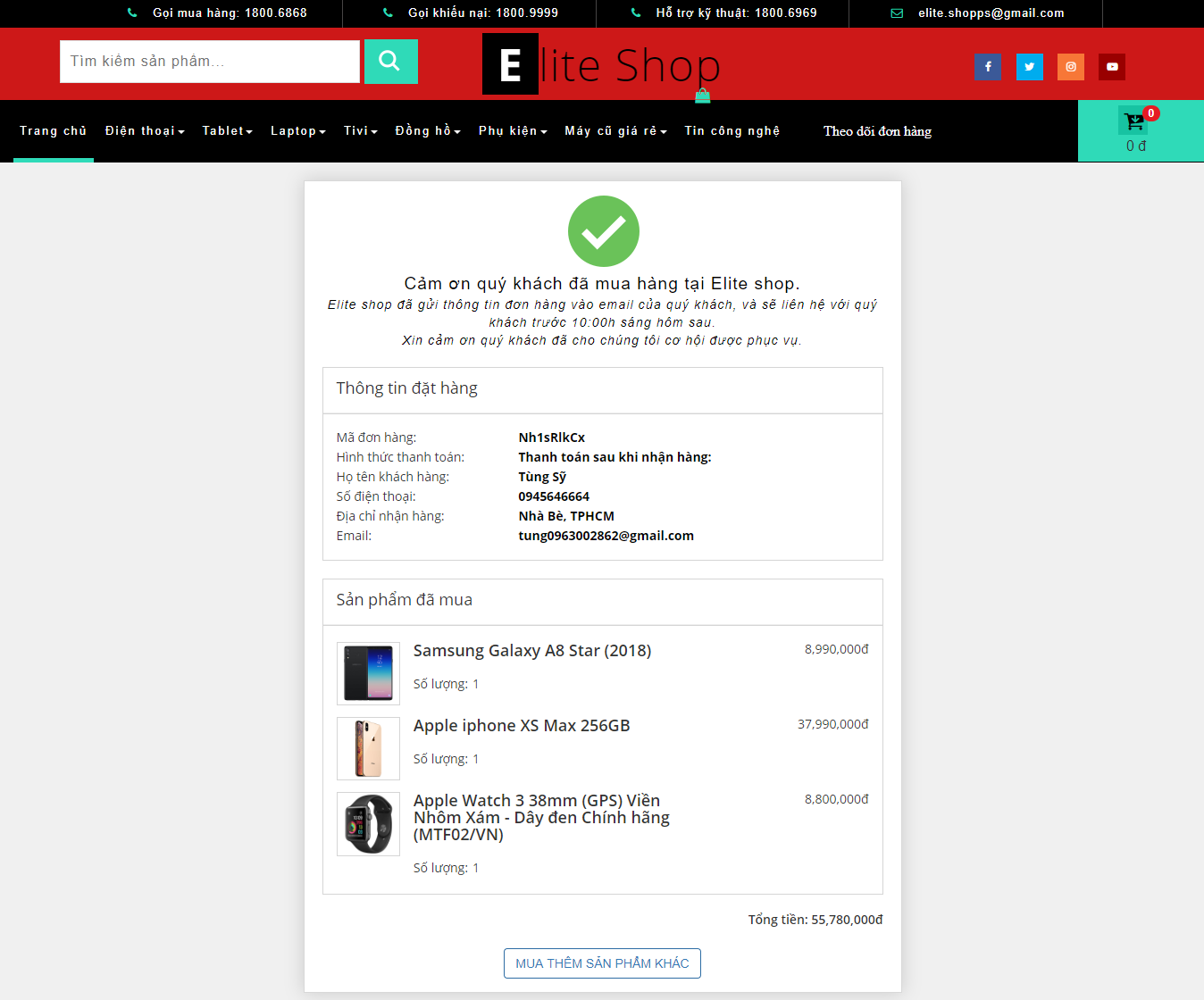Screen dimensions: 1204x1000
Task: Click the Sản phẩm đã mua heading
Action: coord(405,600)
